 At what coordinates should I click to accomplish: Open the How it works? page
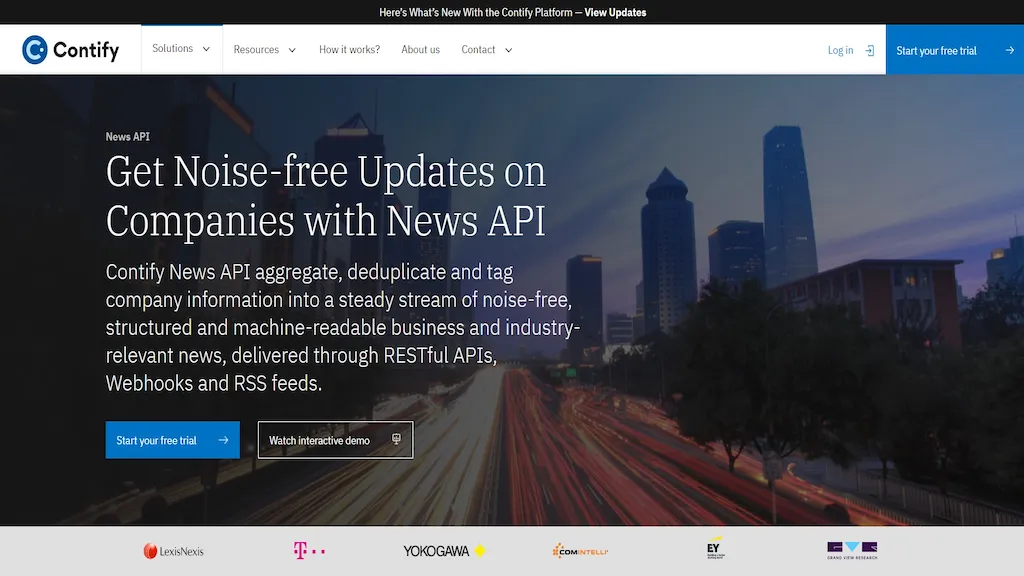(349, 50)
